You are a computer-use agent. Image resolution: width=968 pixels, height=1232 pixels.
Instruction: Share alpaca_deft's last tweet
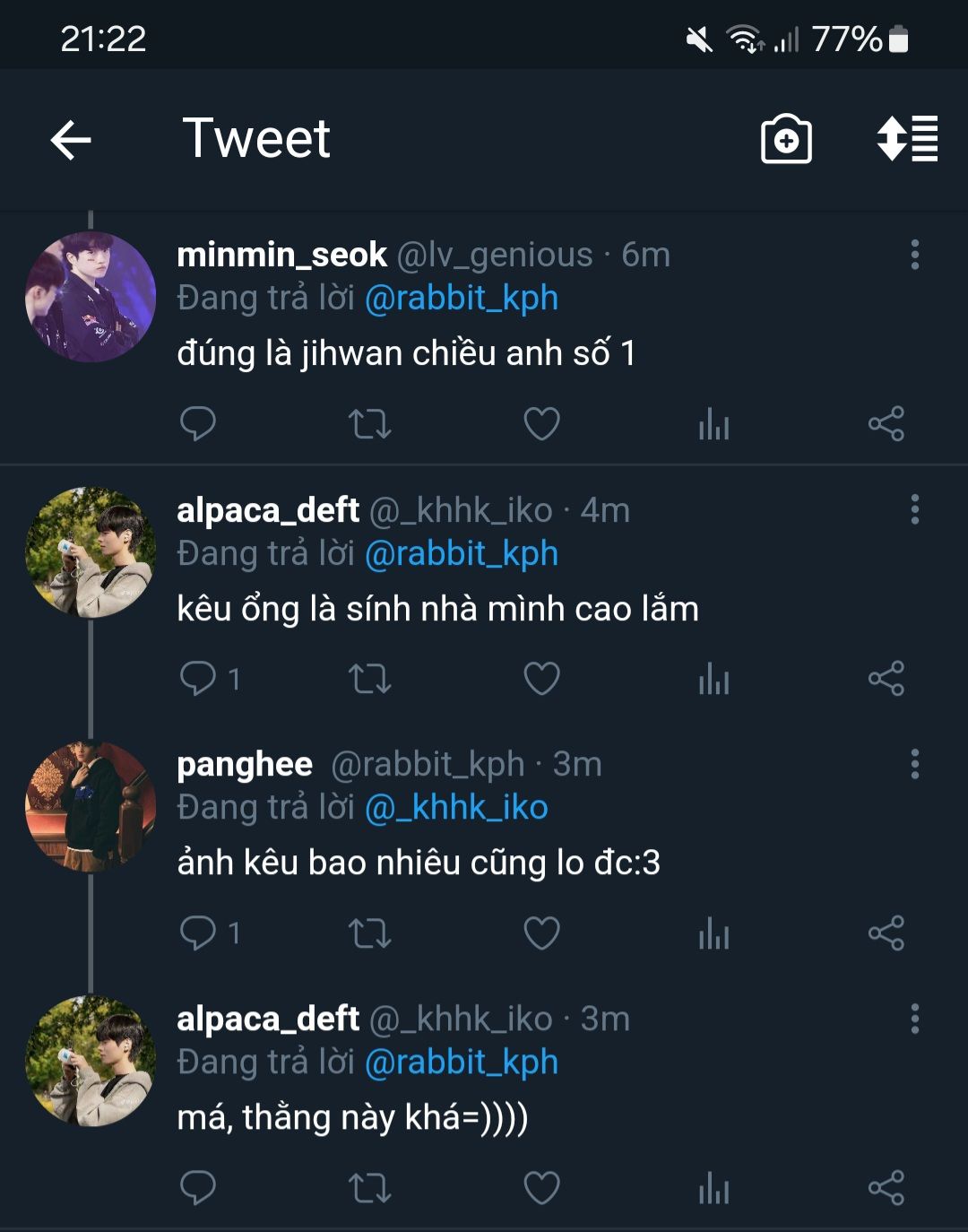click(886, 1188)
